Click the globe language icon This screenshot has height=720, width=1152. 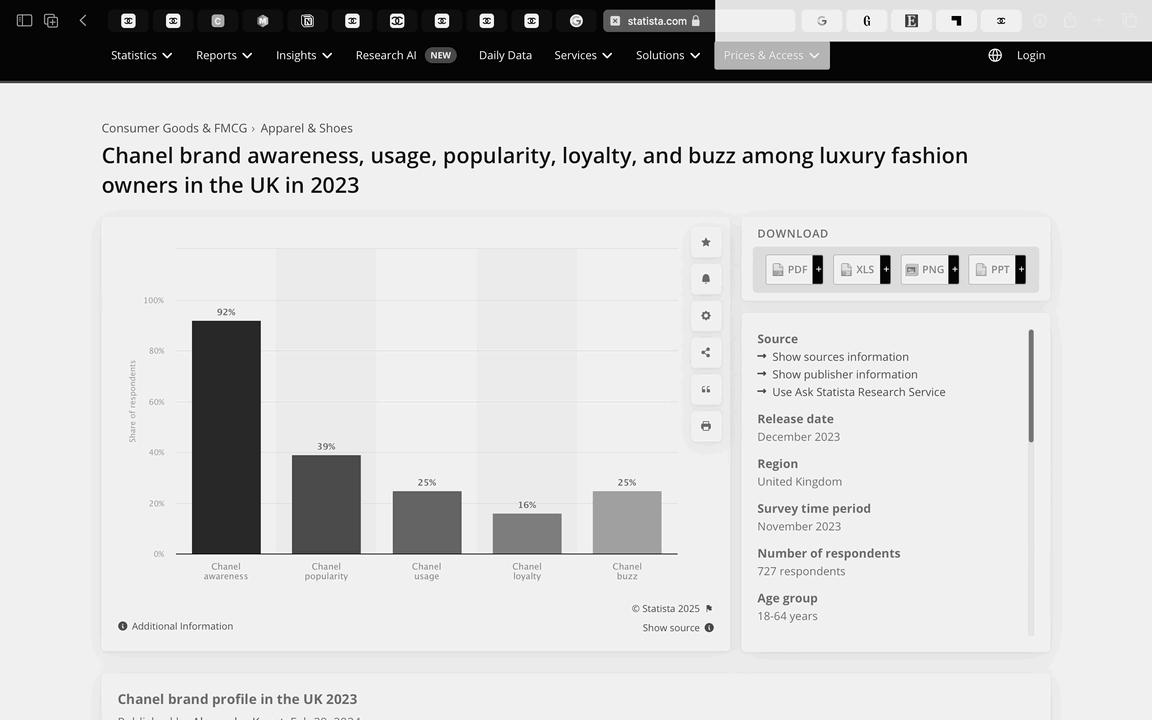coord(995,55)
